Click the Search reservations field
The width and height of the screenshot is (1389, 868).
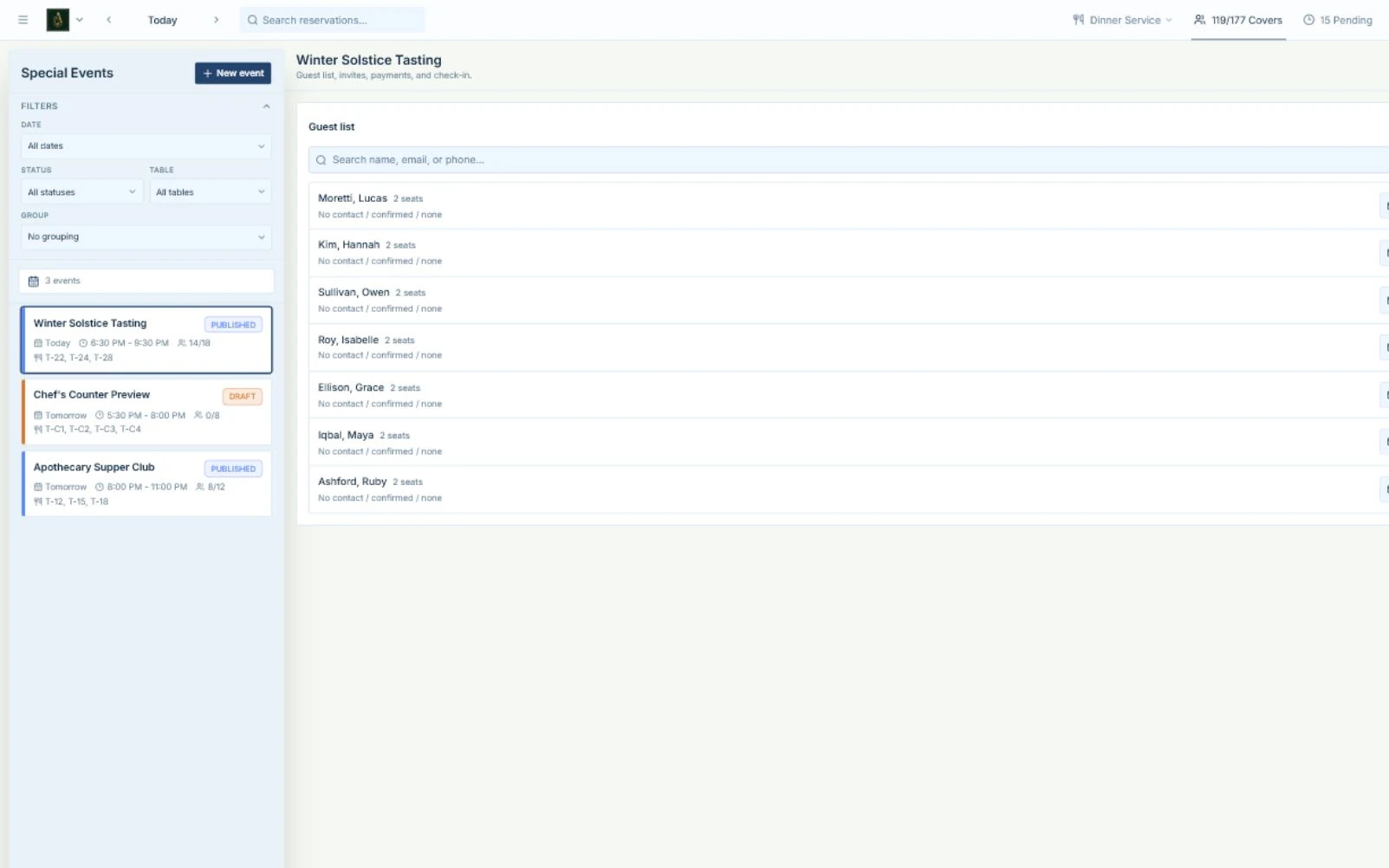tap(332, 20)
